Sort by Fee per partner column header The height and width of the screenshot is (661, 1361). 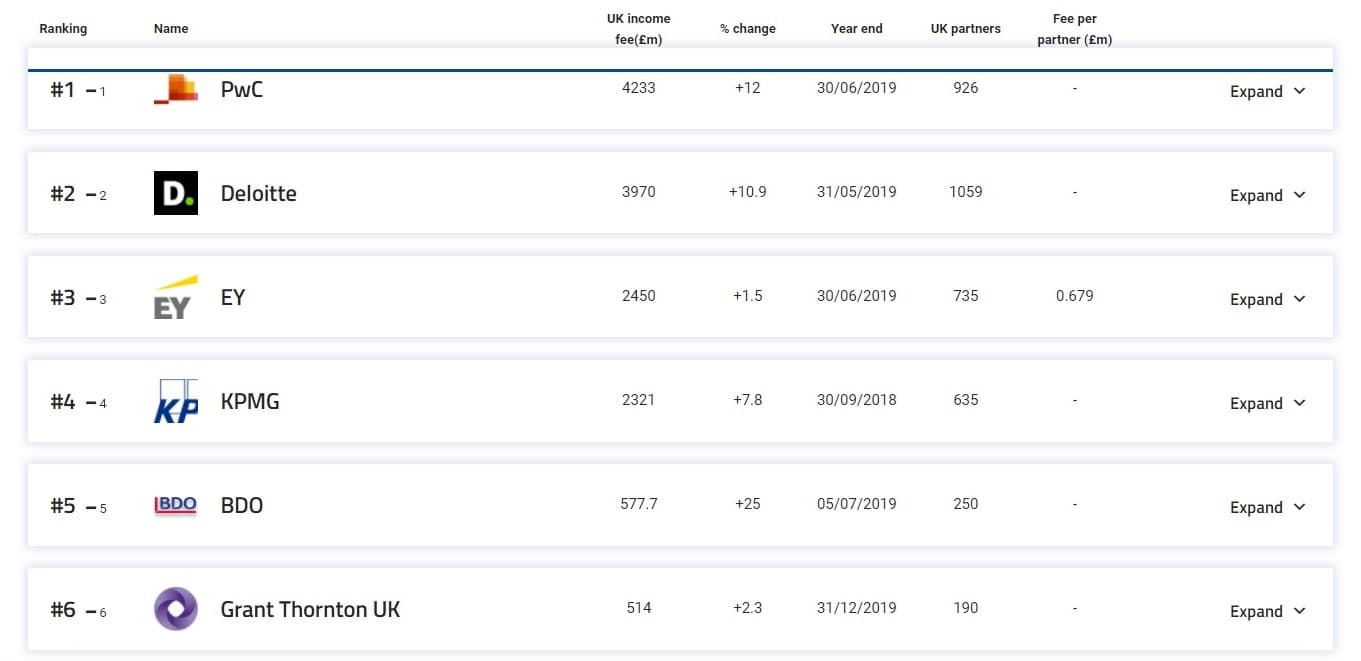1075,29
